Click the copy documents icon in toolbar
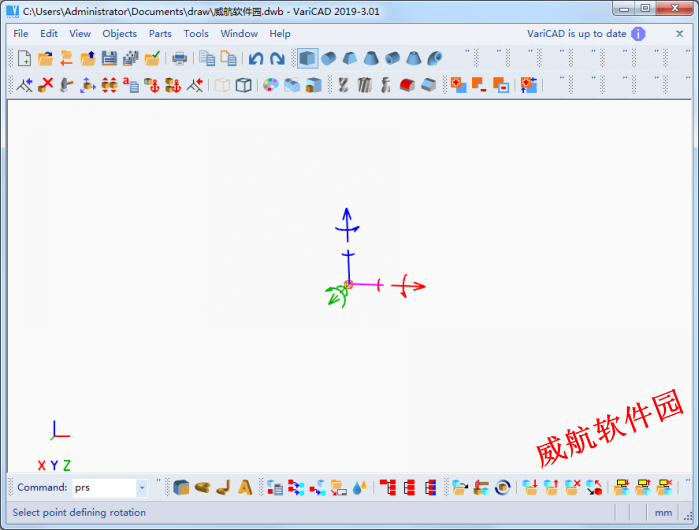This screenshot has height=530, width=699. pos(207,58)
